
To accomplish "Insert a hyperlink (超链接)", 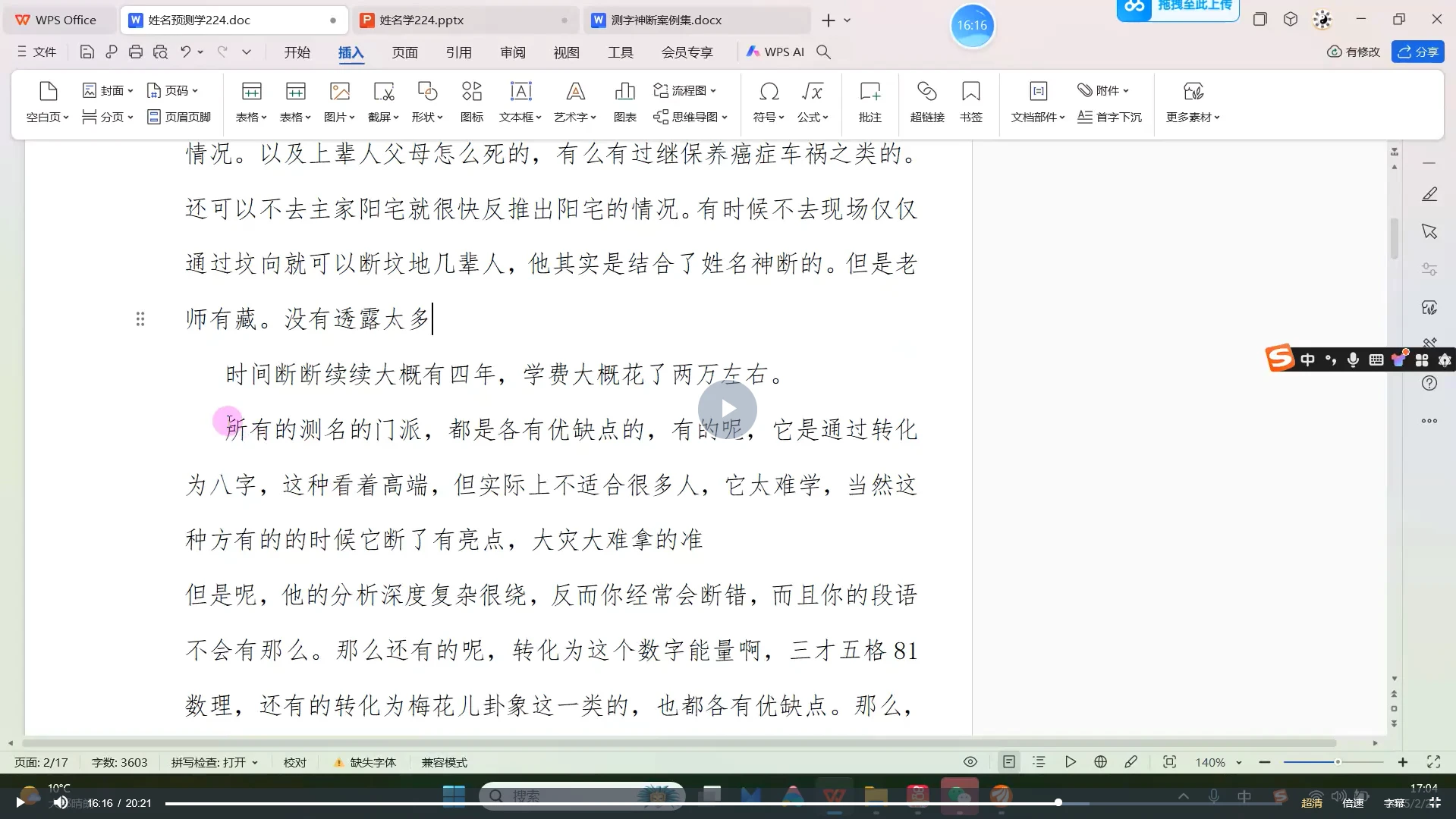I will (926, 102).
